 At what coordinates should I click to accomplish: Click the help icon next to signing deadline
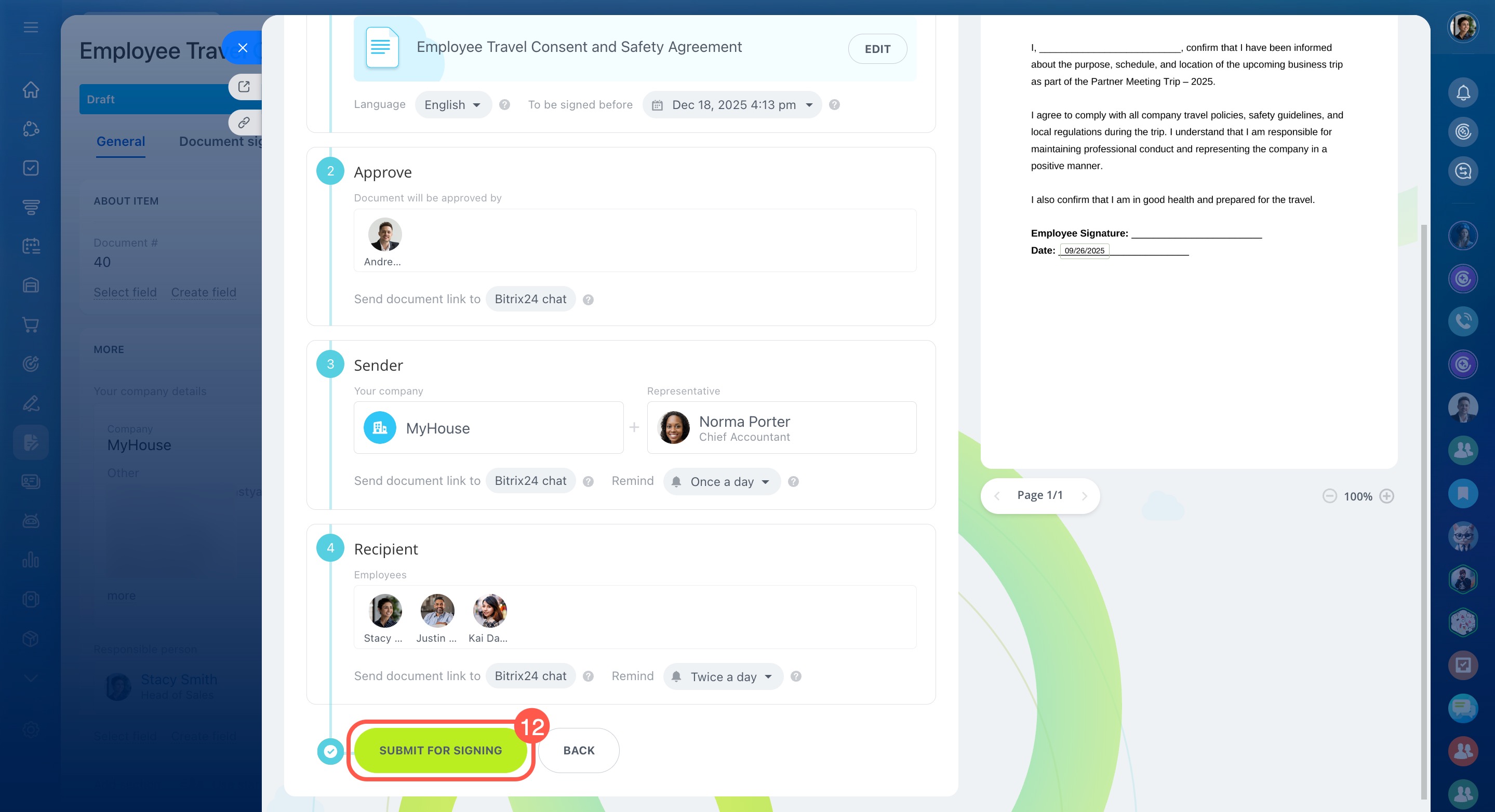click(834, 105)
